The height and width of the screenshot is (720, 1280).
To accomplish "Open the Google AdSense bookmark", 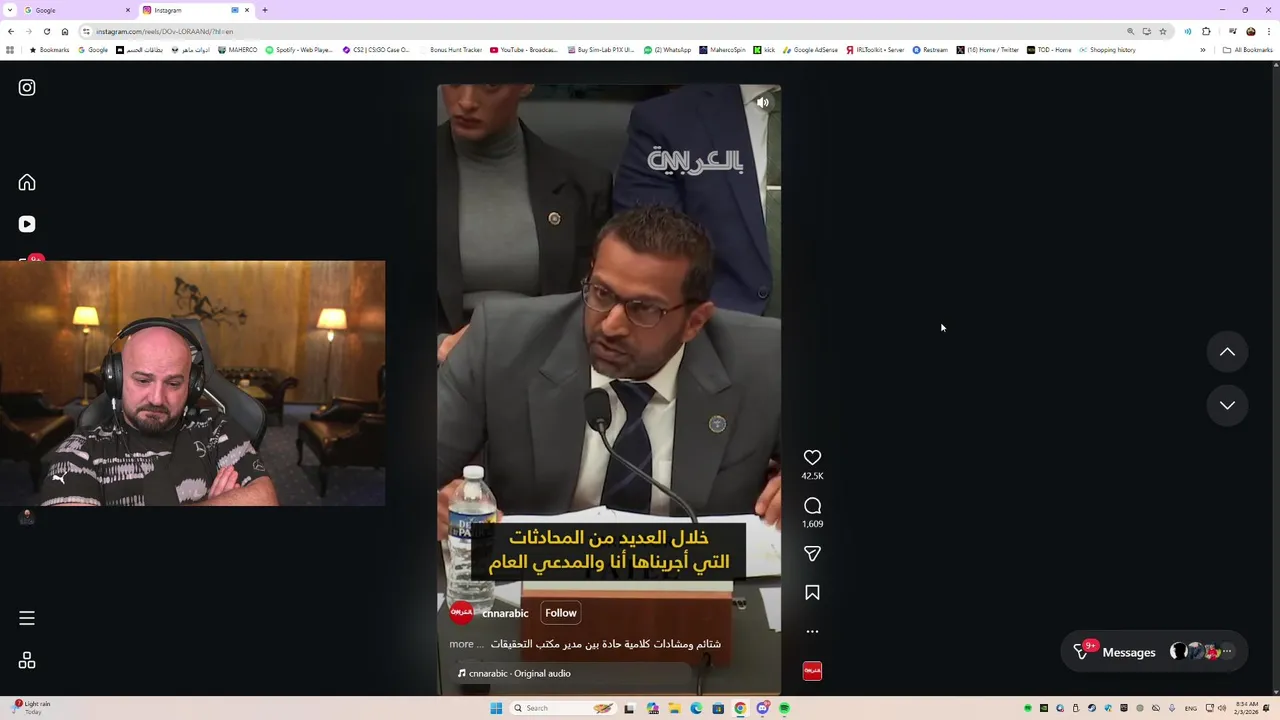I will tap(811, 50).
